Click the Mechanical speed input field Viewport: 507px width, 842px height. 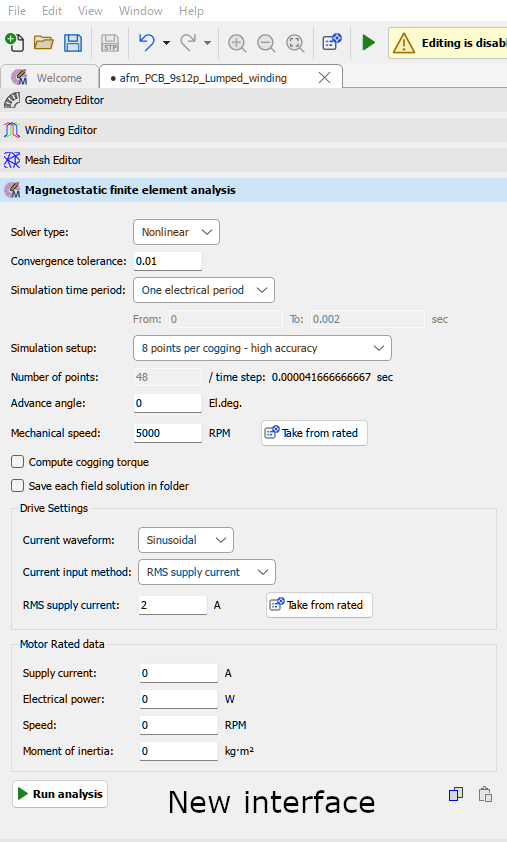point(168,433)
